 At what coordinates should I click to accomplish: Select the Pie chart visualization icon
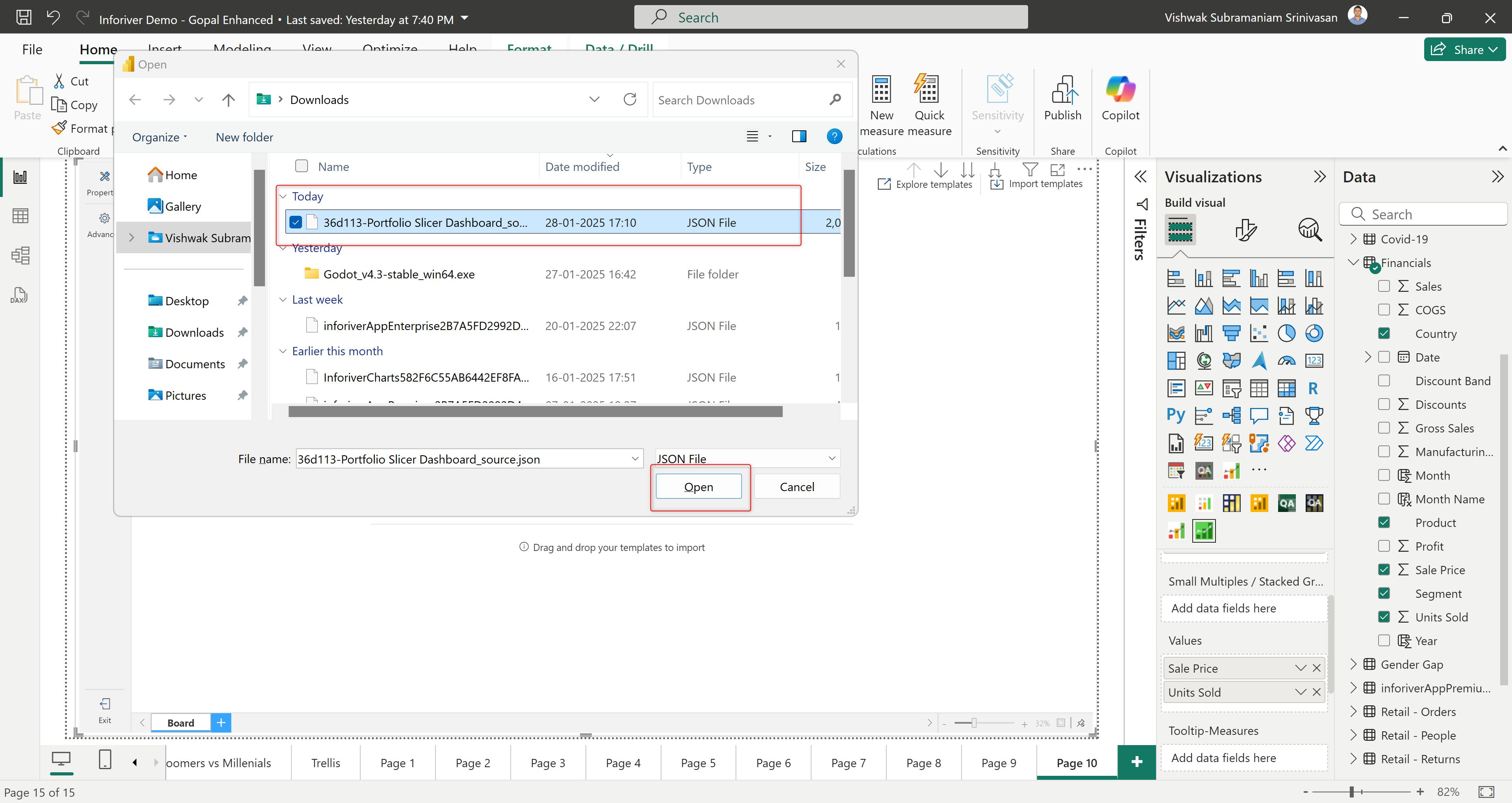[x=1286, y=334]
